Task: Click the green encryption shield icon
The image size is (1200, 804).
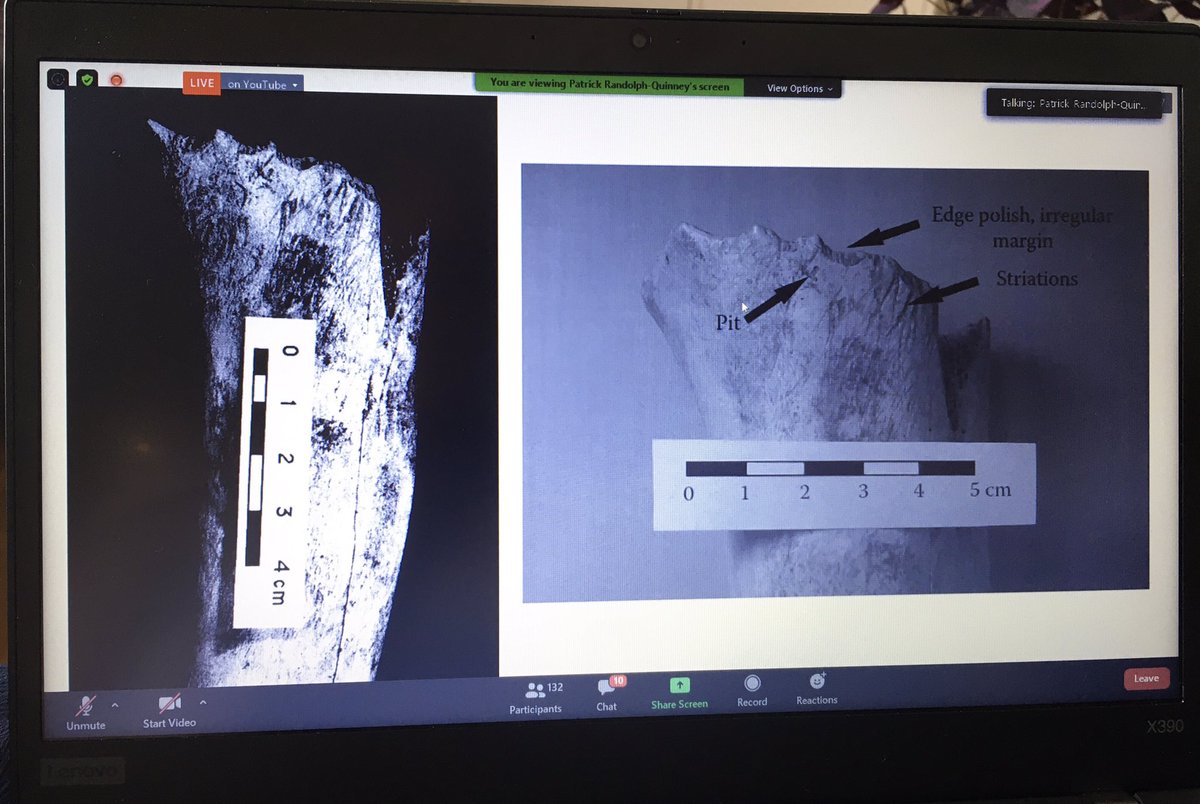Action: pos(86,79)
